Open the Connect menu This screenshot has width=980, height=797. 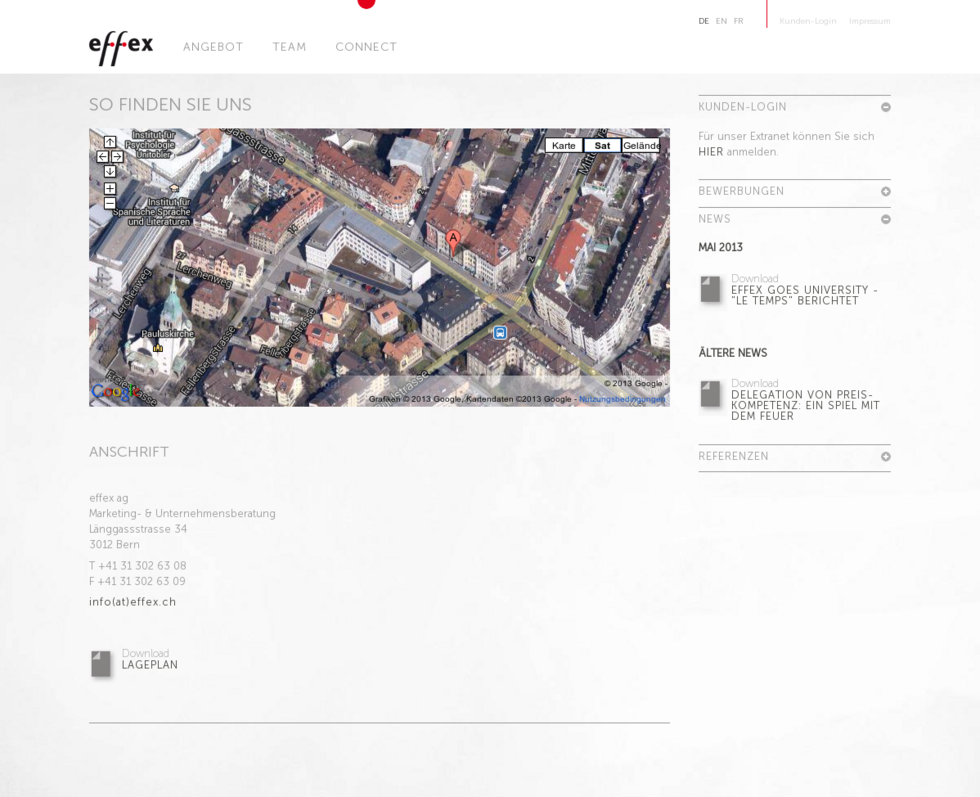pos(366,47)
